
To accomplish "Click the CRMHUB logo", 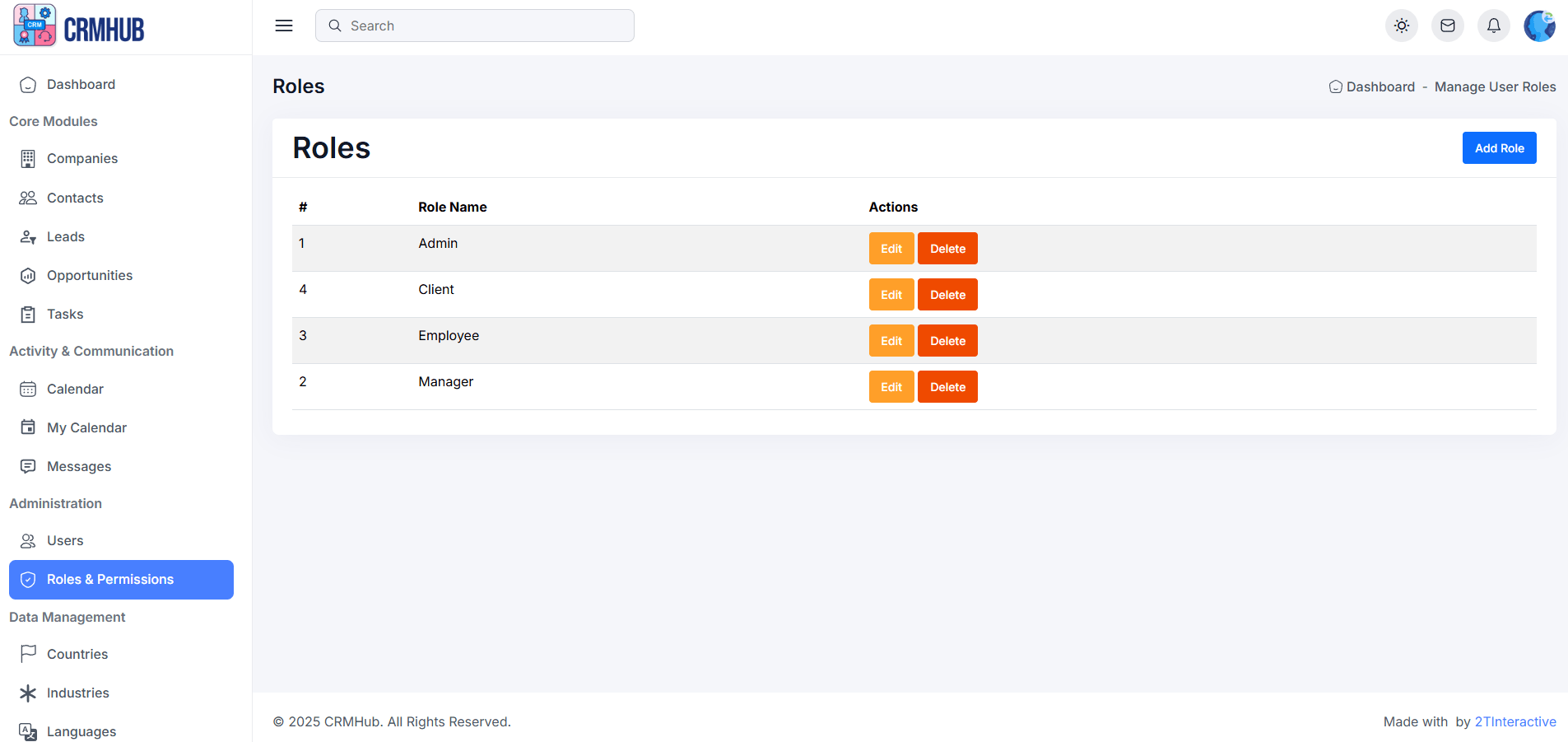I will [x=79, y=26].
